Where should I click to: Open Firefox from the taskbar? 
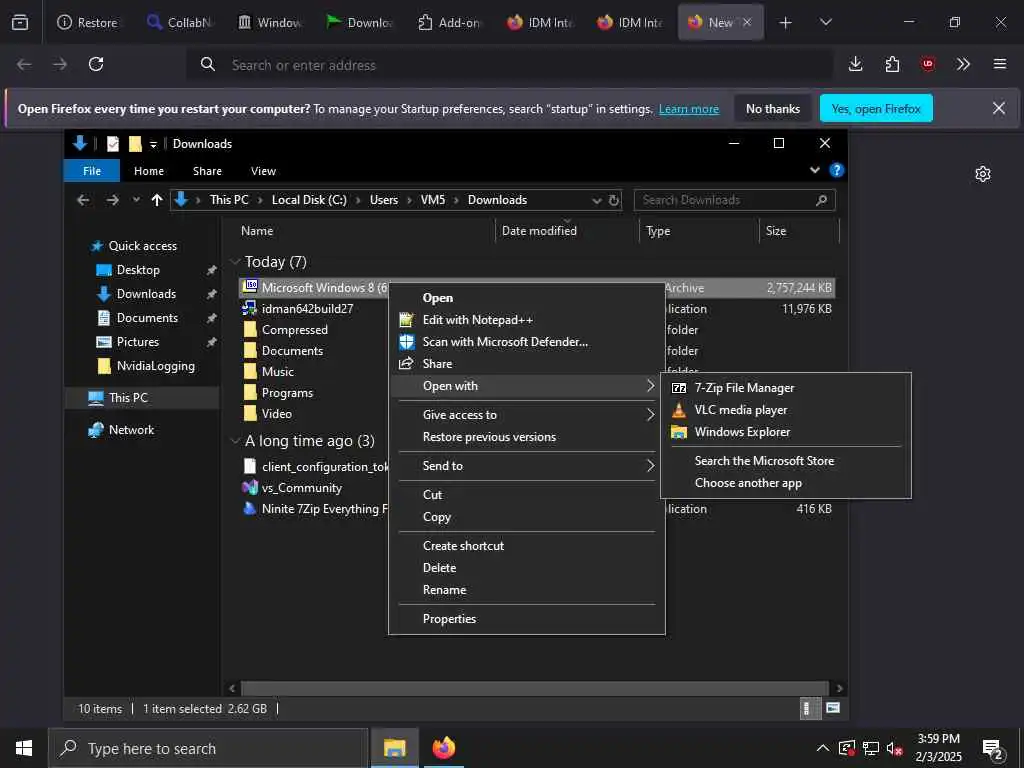[x=443, y=748]
